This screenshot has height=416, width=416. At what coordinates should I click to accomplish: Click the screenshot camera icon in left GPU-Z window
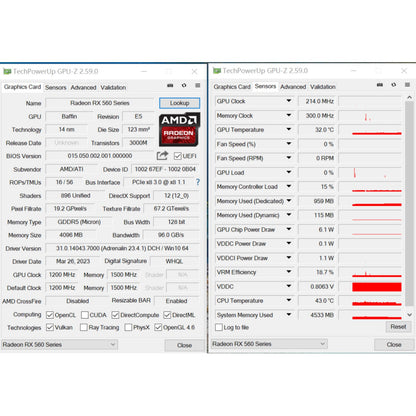point(170,86)
